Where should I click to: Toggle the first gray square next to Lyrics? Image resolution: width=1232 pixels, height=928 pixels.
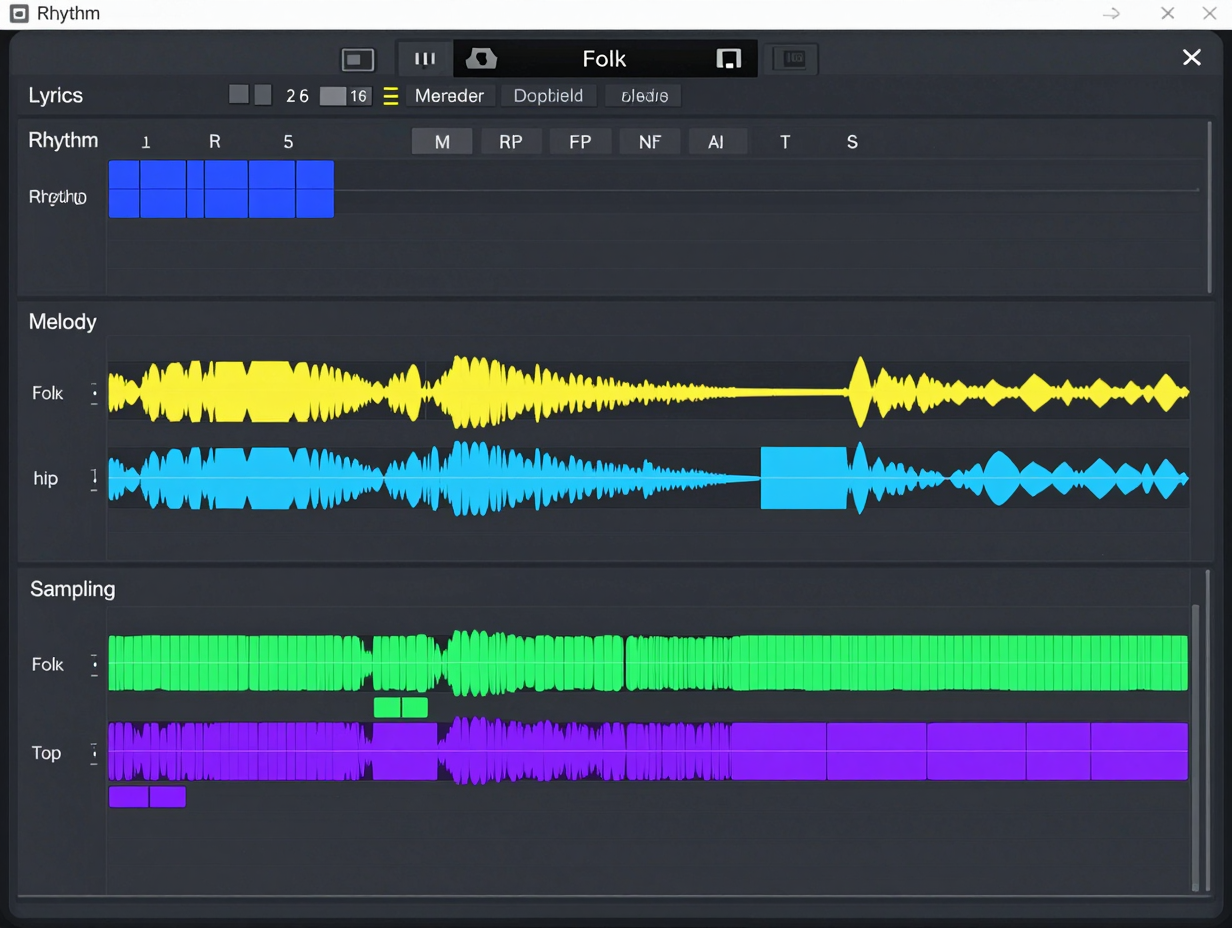(x=238, y=95)
